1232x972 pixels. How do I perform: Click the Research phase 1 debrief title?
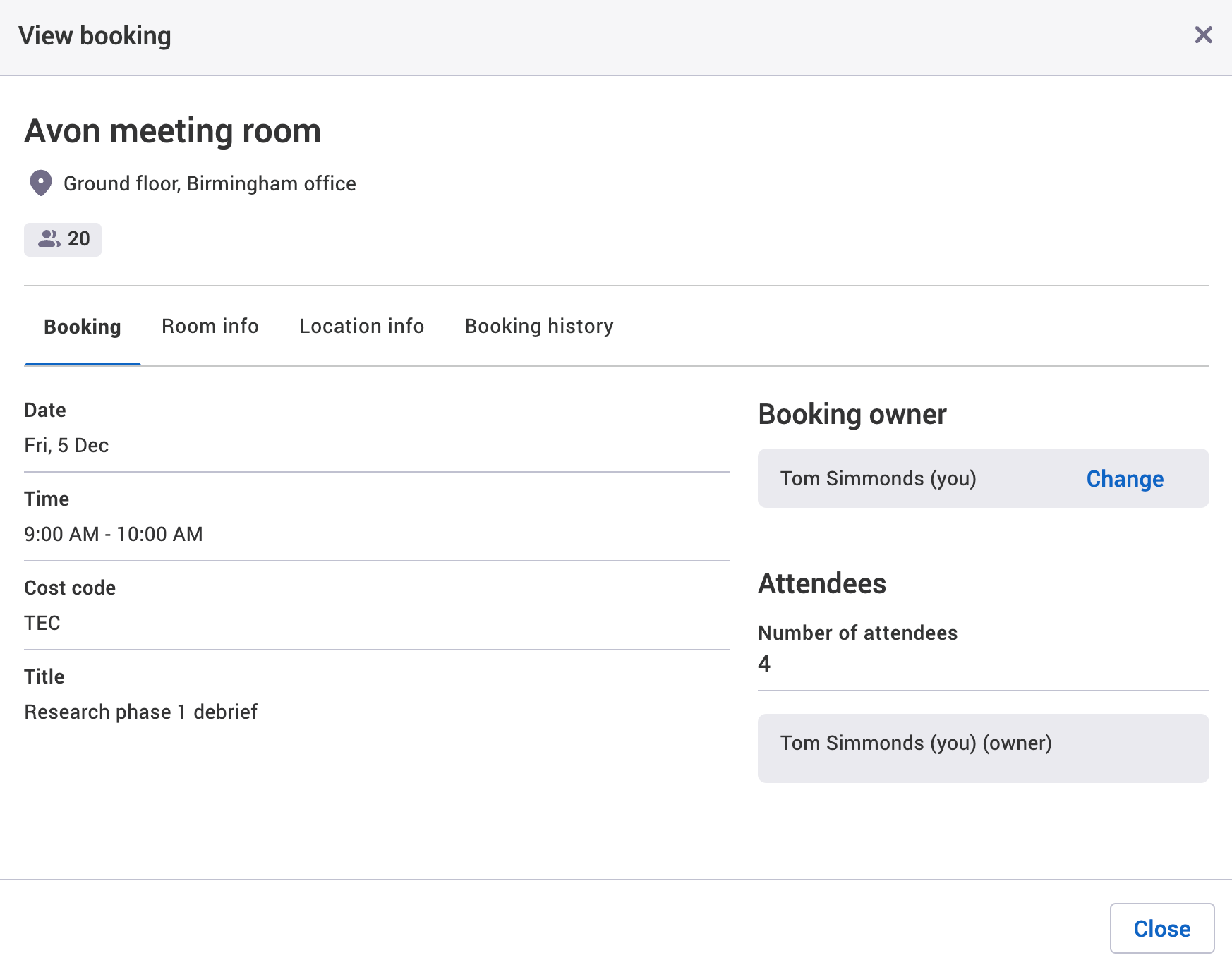(140, 712)
